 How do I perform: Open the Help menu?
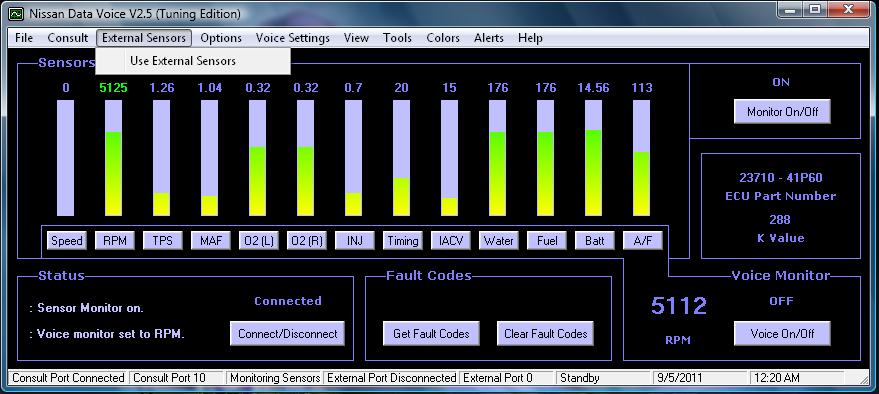pyautogui.click(x=530, y=38)
